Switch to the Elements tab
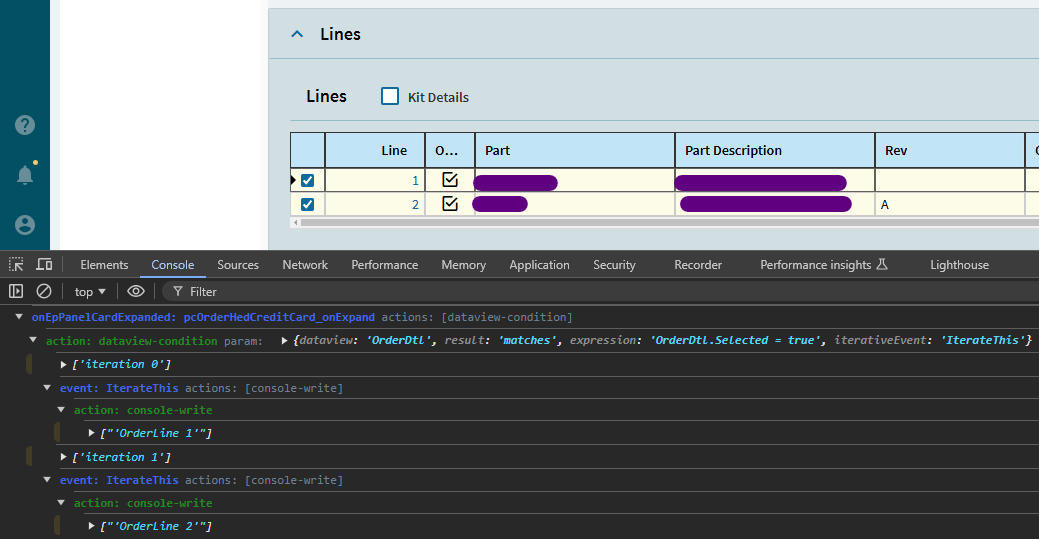 [x=104, y=265]
